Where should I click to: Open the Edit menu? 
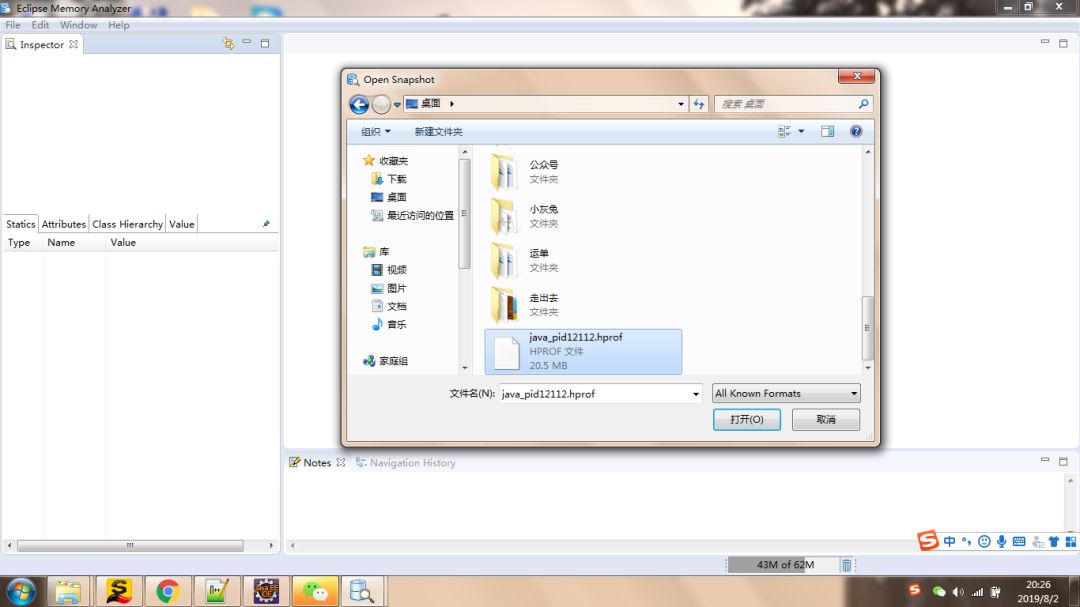40,25
